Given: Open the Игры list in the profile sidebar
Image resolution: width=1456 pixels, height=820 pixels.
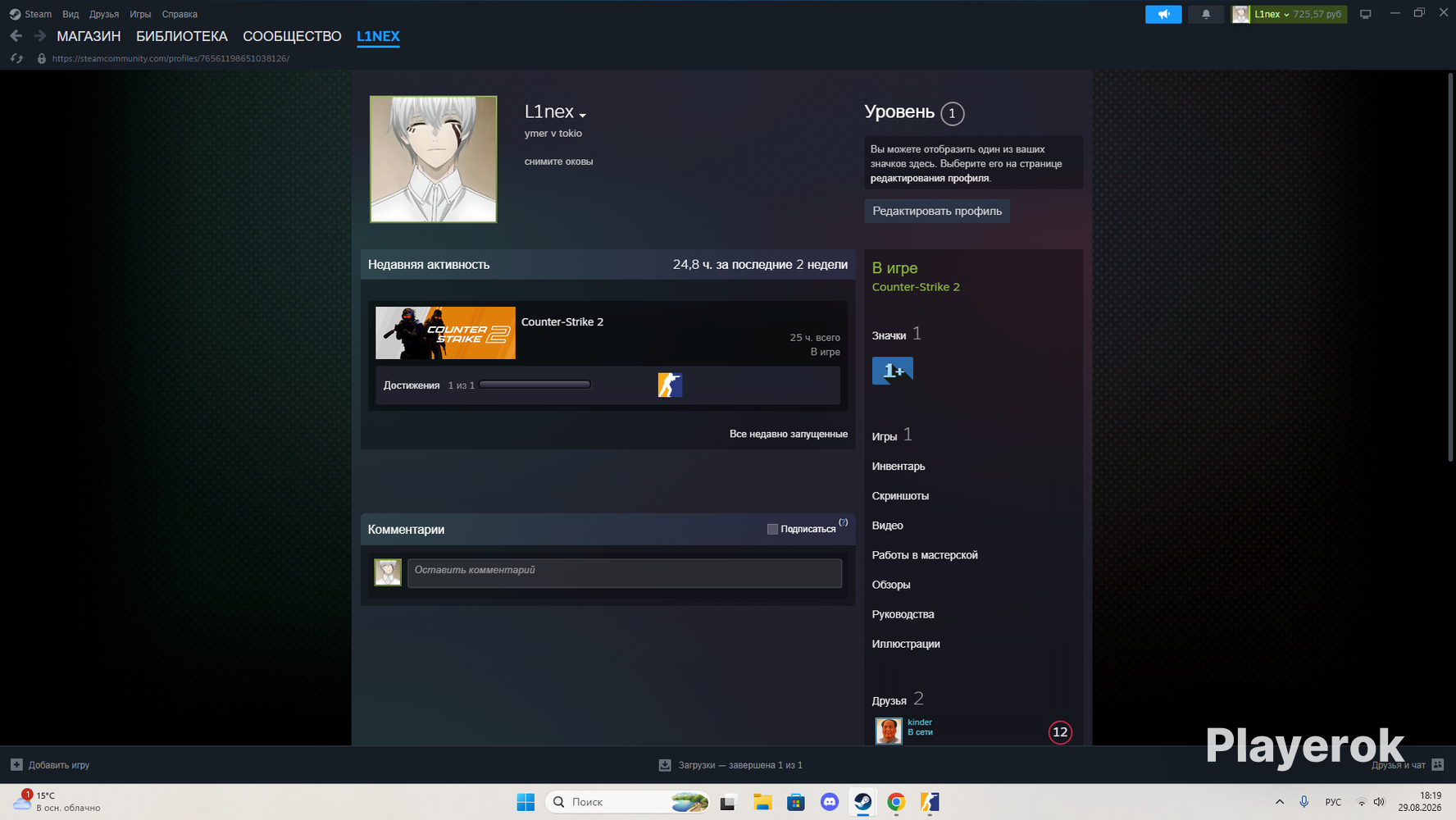Looking at the screenshot, I should click(885, 436).
